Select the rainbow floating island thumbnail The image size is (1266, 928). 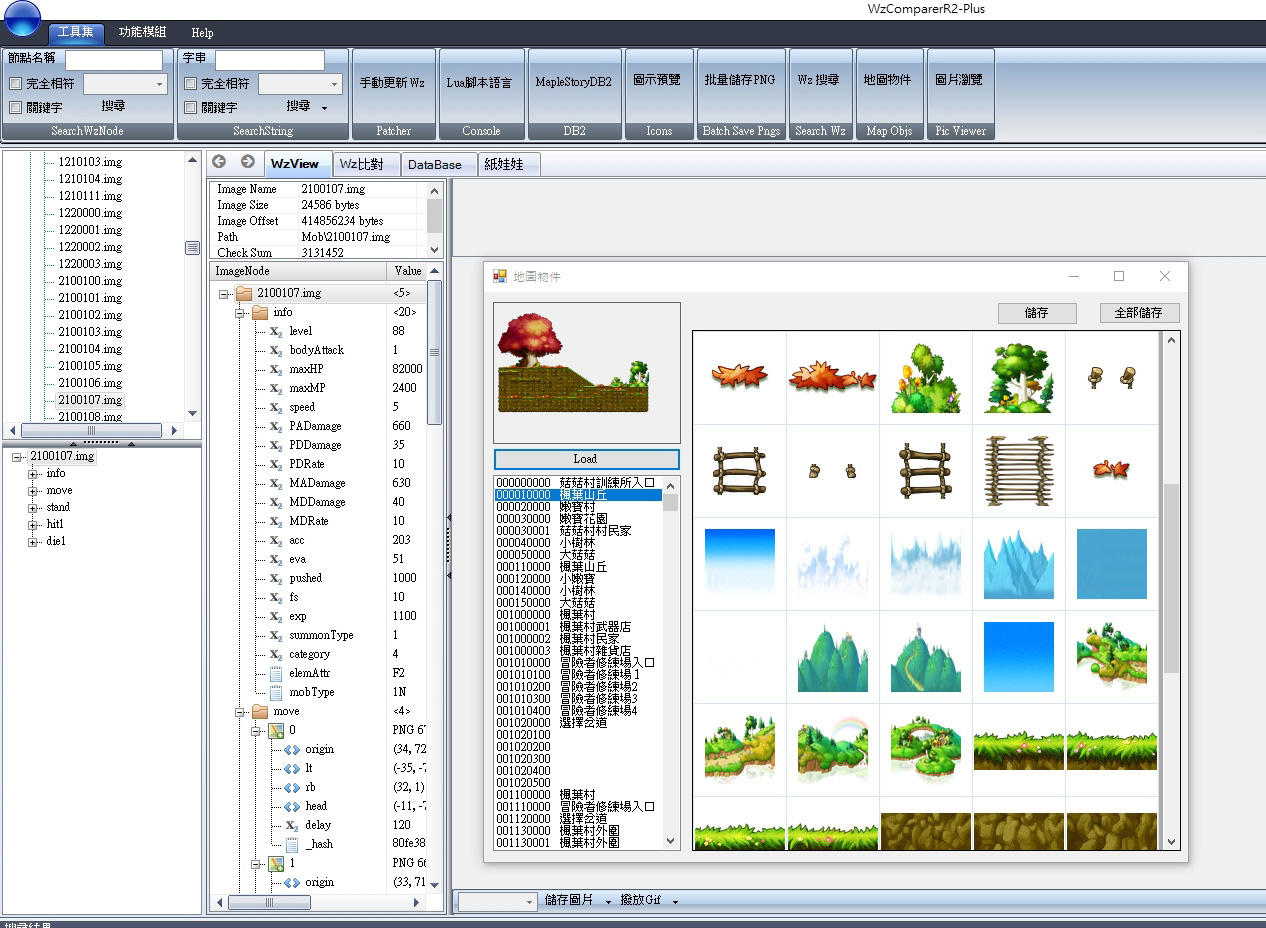pos(832,751)
